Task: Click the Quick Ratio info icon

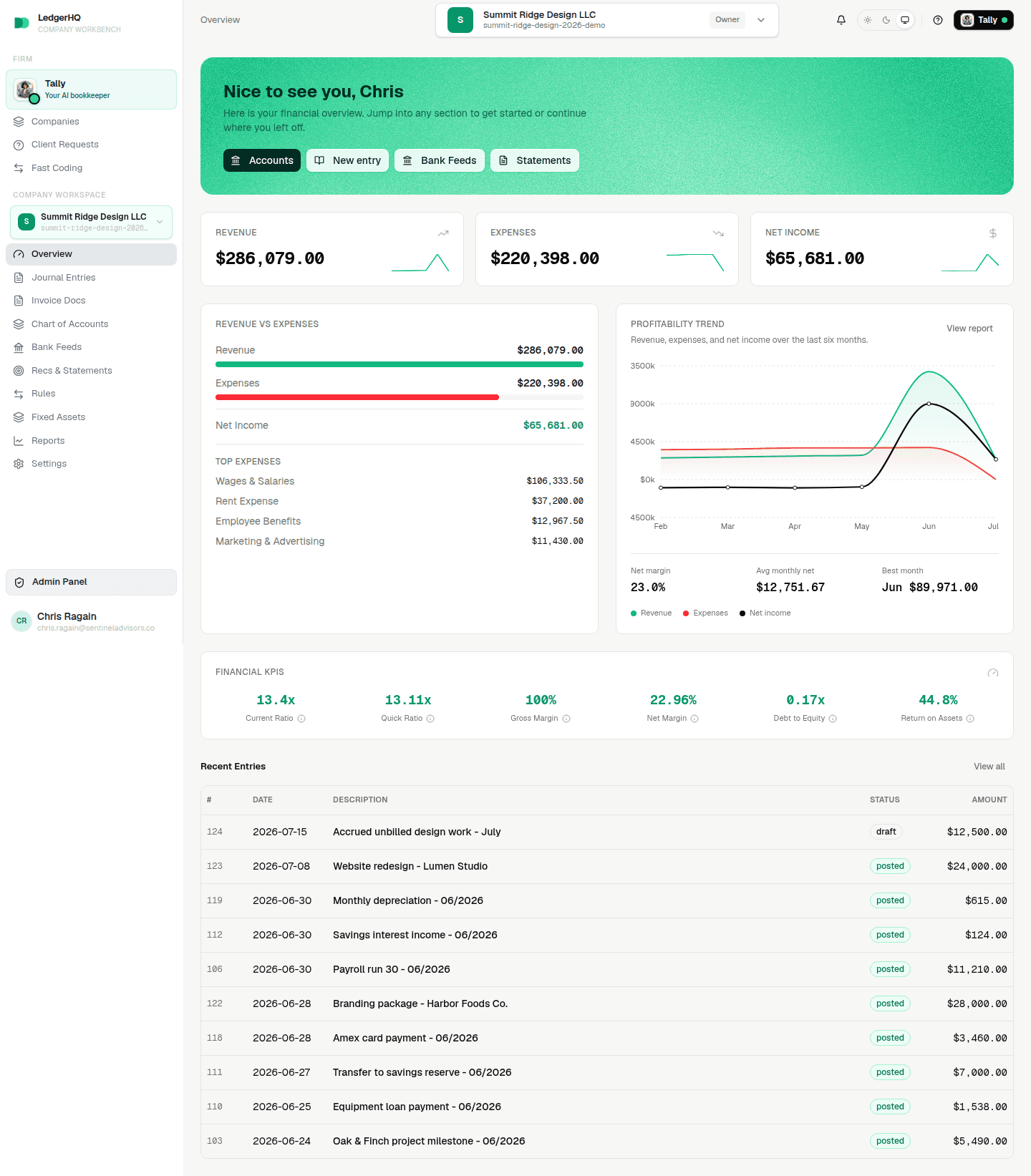Action: [x=430, y=719]
